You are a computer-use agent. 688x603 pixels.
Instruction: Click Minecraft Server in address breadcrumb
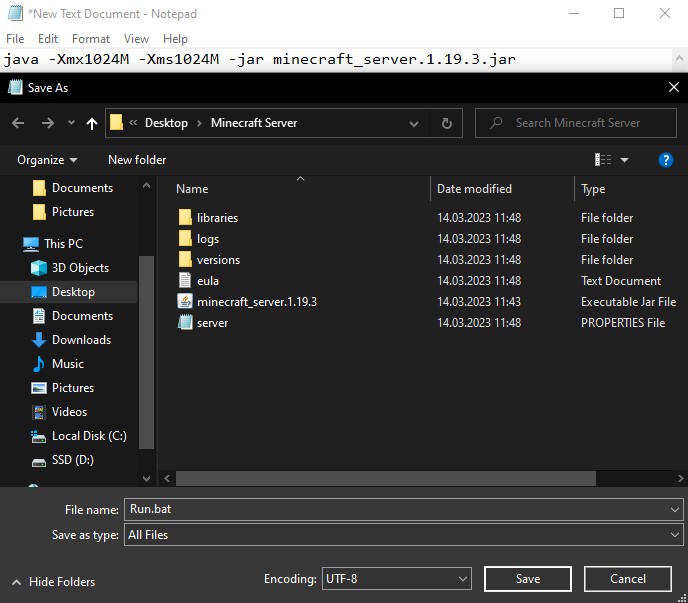pyautogui.click(x=254, y=123)
